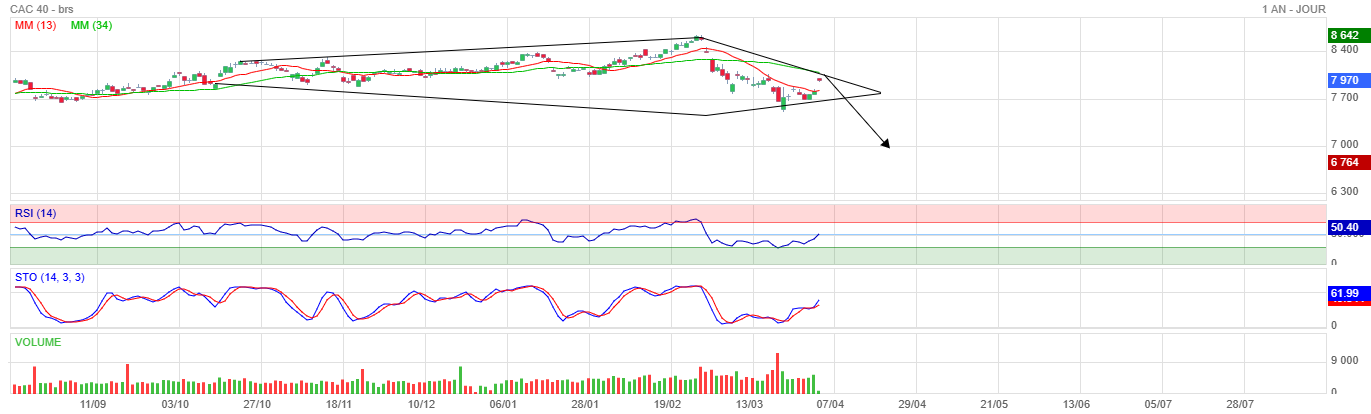
Task: Click the tallest red volume bar in March
Action: pos(777,372)
